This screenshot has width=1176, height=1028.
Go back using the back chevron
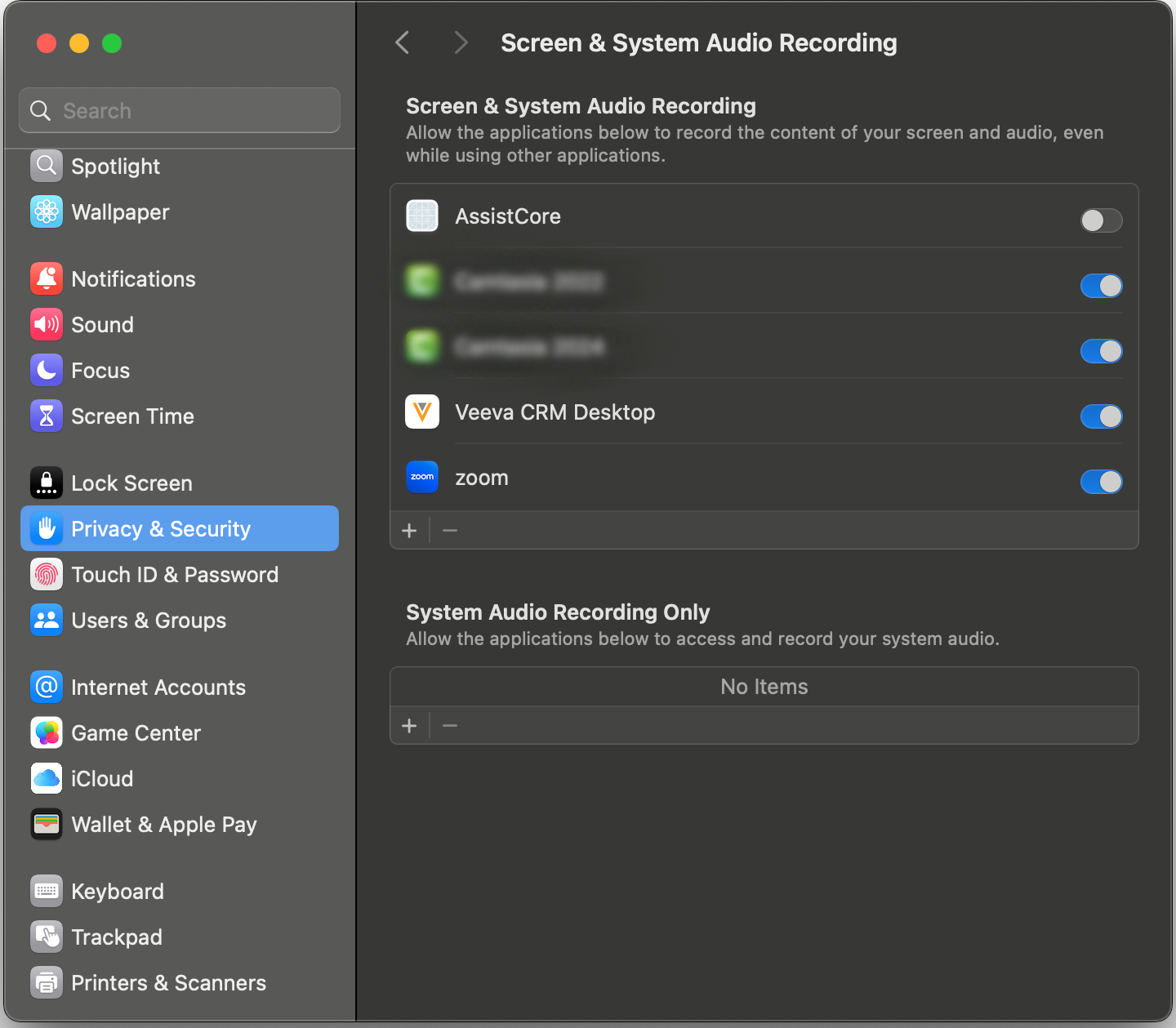coord(402,42)
